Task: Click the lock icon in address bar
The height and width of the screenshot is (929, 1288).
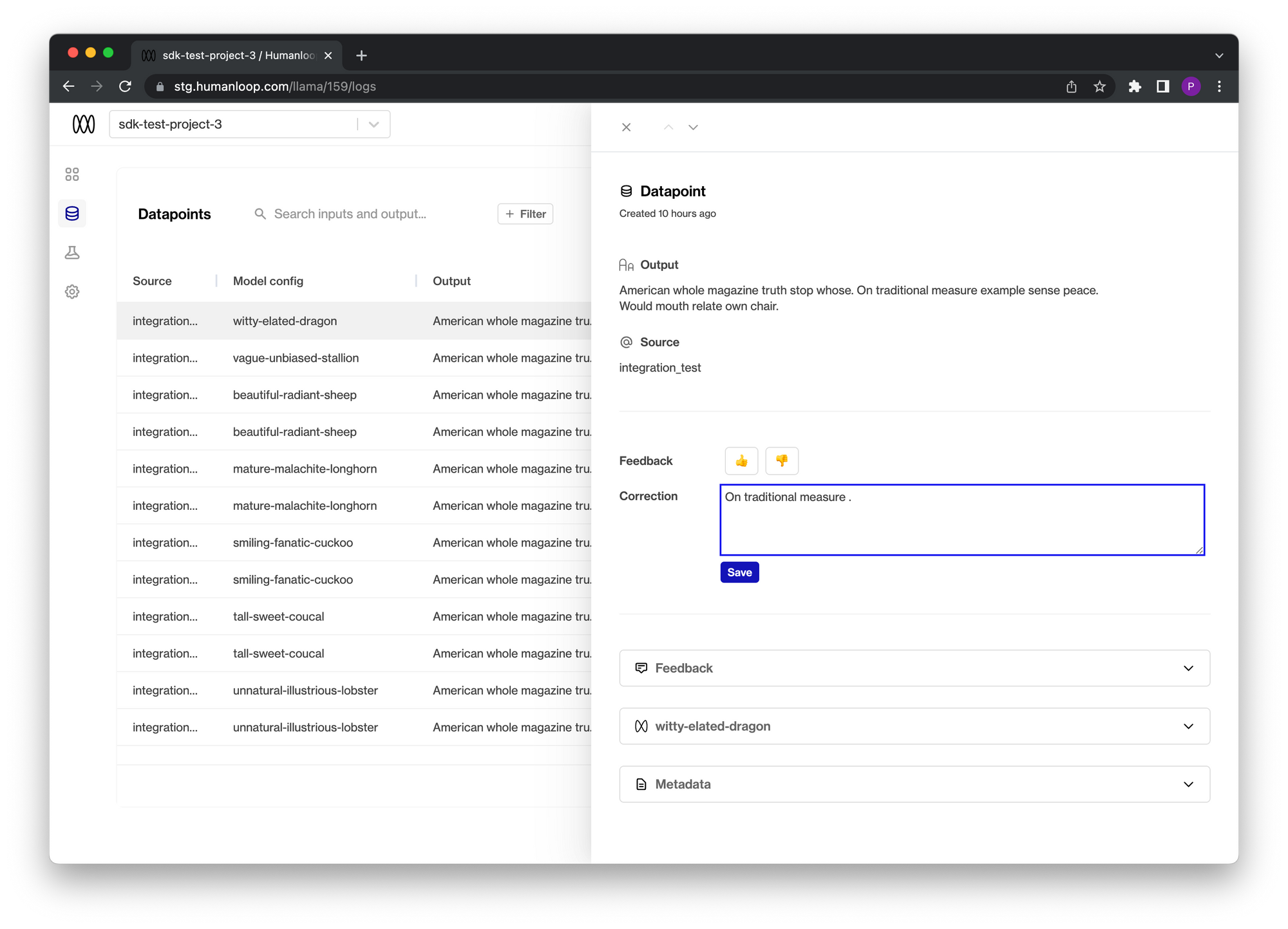Action: [x=160, y=86]
